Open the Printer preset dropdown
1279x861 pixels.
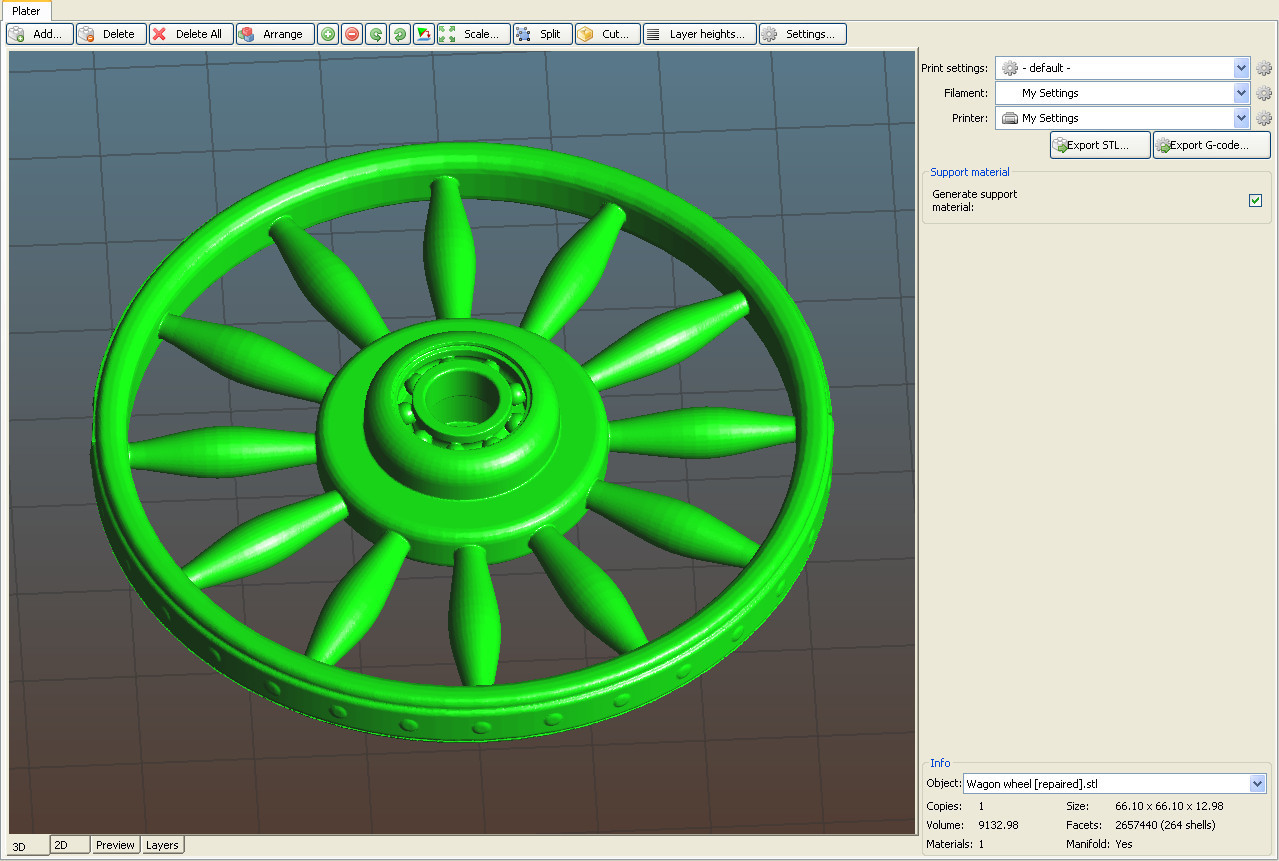coord(1241,118)
